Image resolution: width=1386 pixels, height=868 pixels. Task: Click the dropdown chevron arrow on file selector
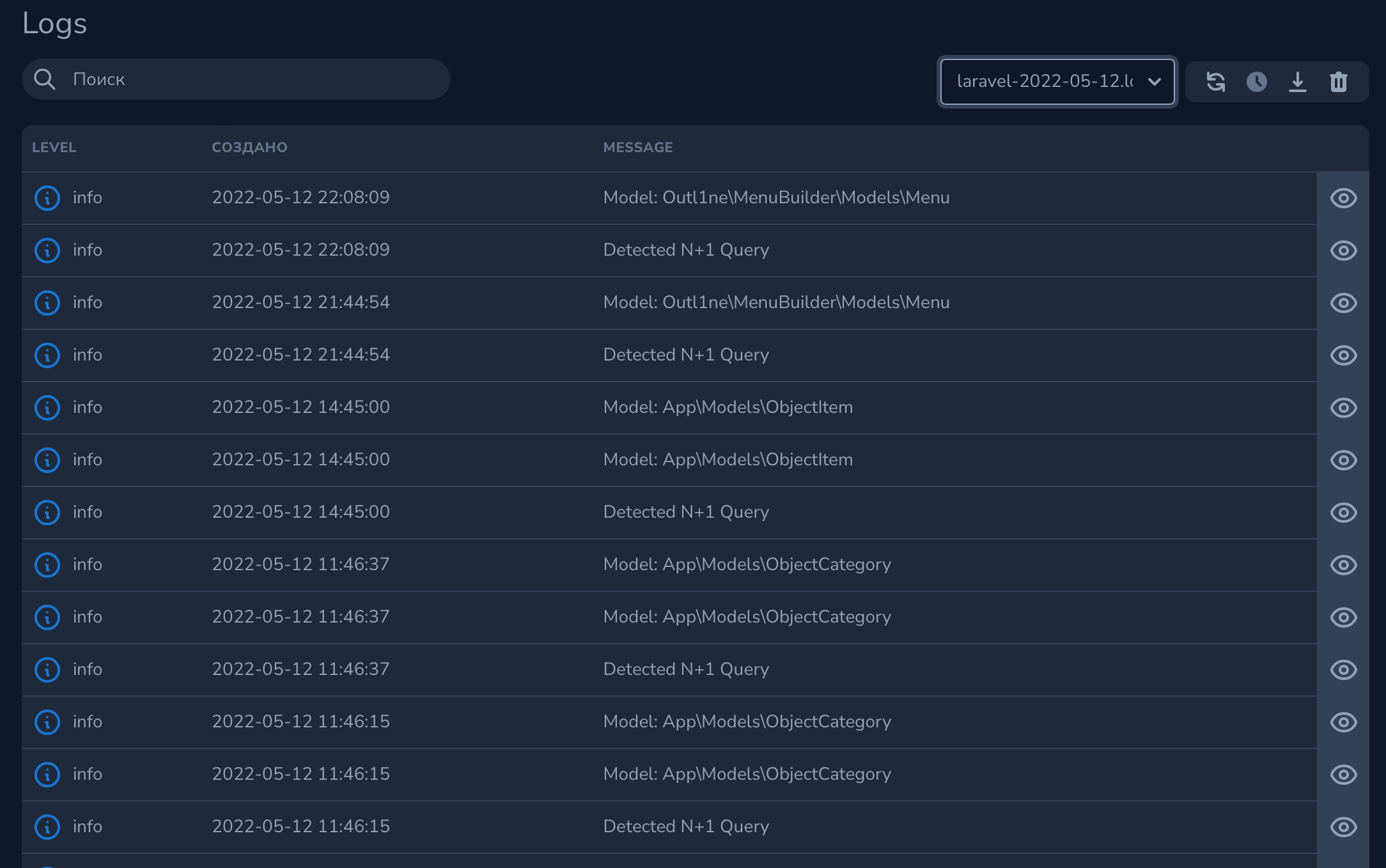tap(1154, 82)
